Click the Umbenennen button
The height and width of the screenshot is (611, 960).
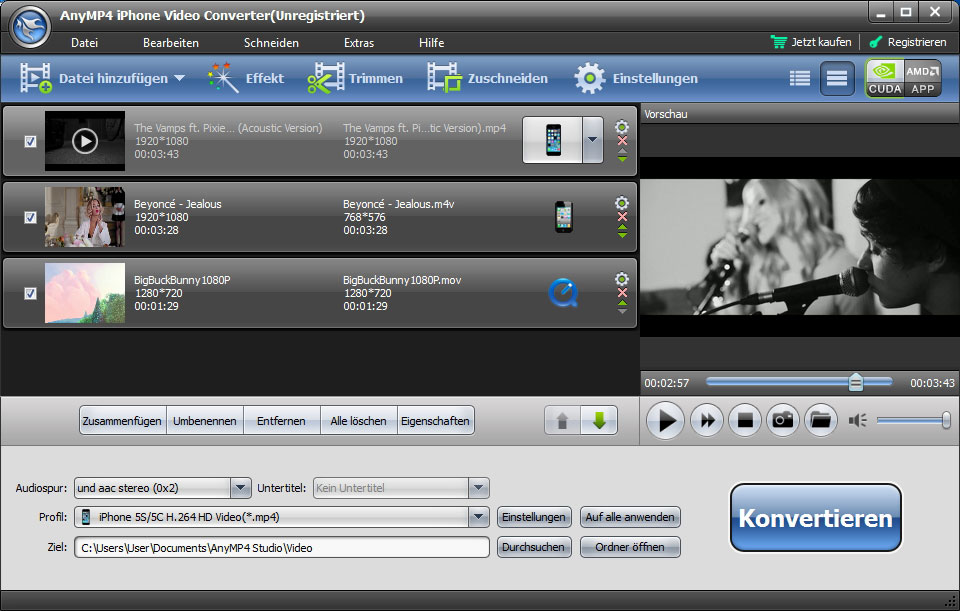tap(204, 421)
